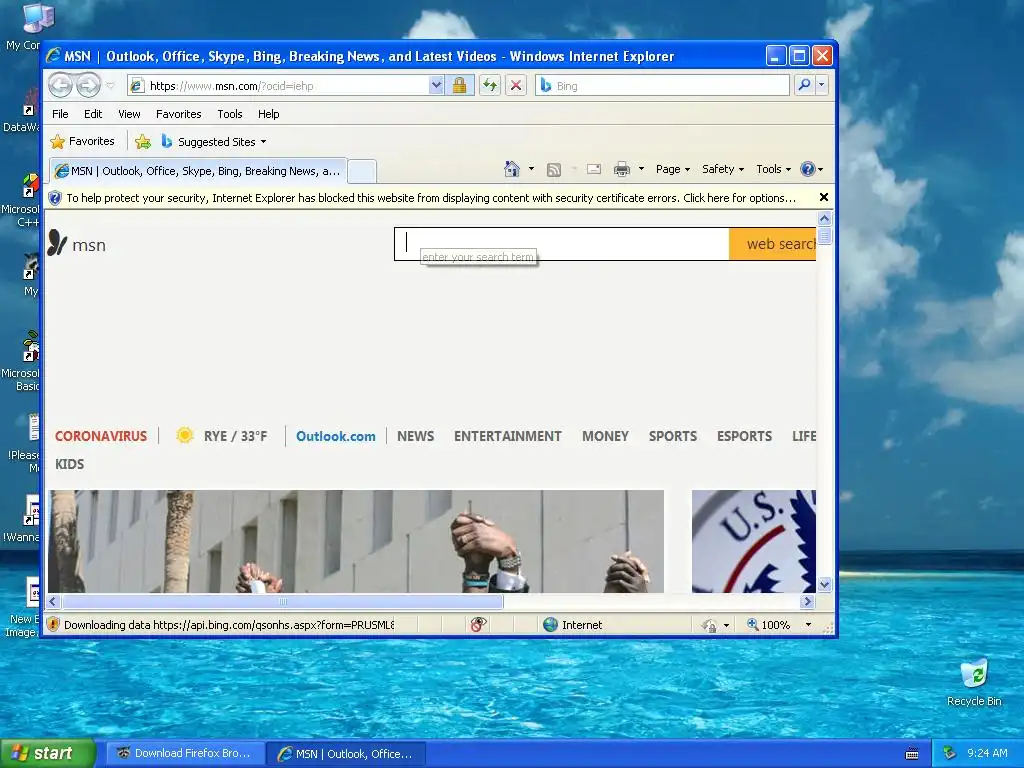Viewport: 1024px width, 768px height.
Task: Expand the Home button dropdown arrow
Action: pyautogui.click(x=532, y=169)
